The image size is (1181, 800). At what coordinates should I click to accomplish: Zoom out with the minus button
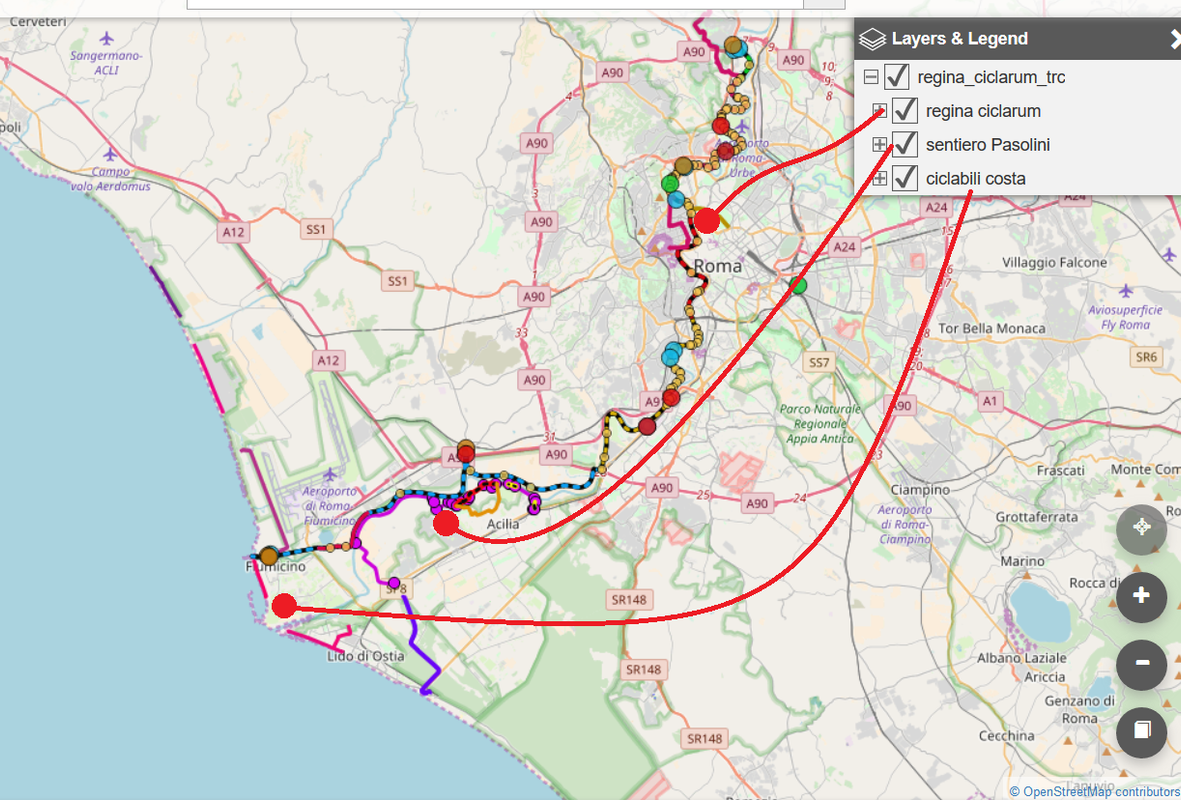[x=1141, y=664]
